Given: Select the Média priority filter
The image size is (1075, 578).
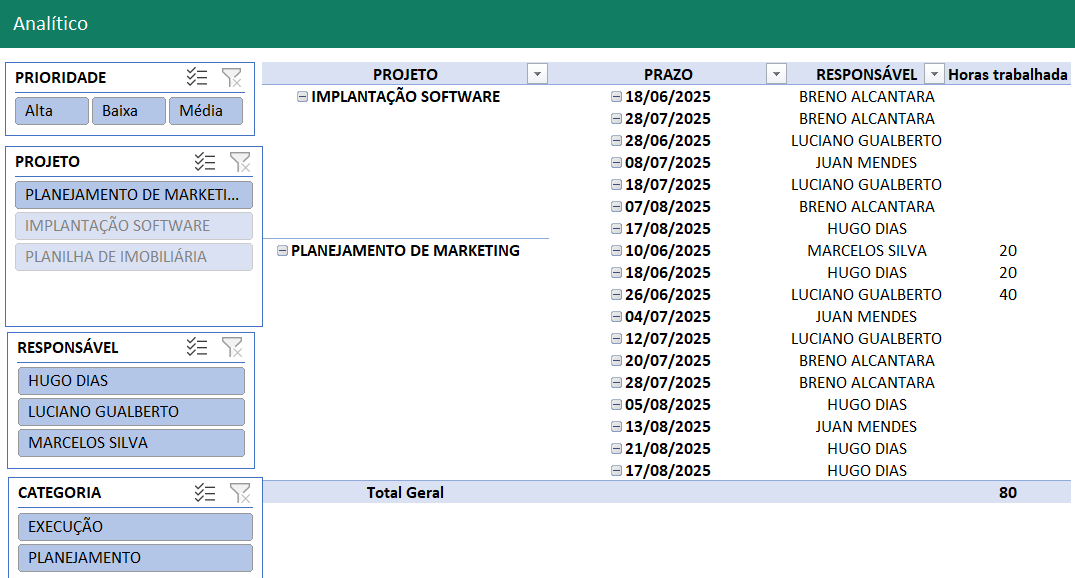Looking at the screenshot, I should [x=205, y=111].
